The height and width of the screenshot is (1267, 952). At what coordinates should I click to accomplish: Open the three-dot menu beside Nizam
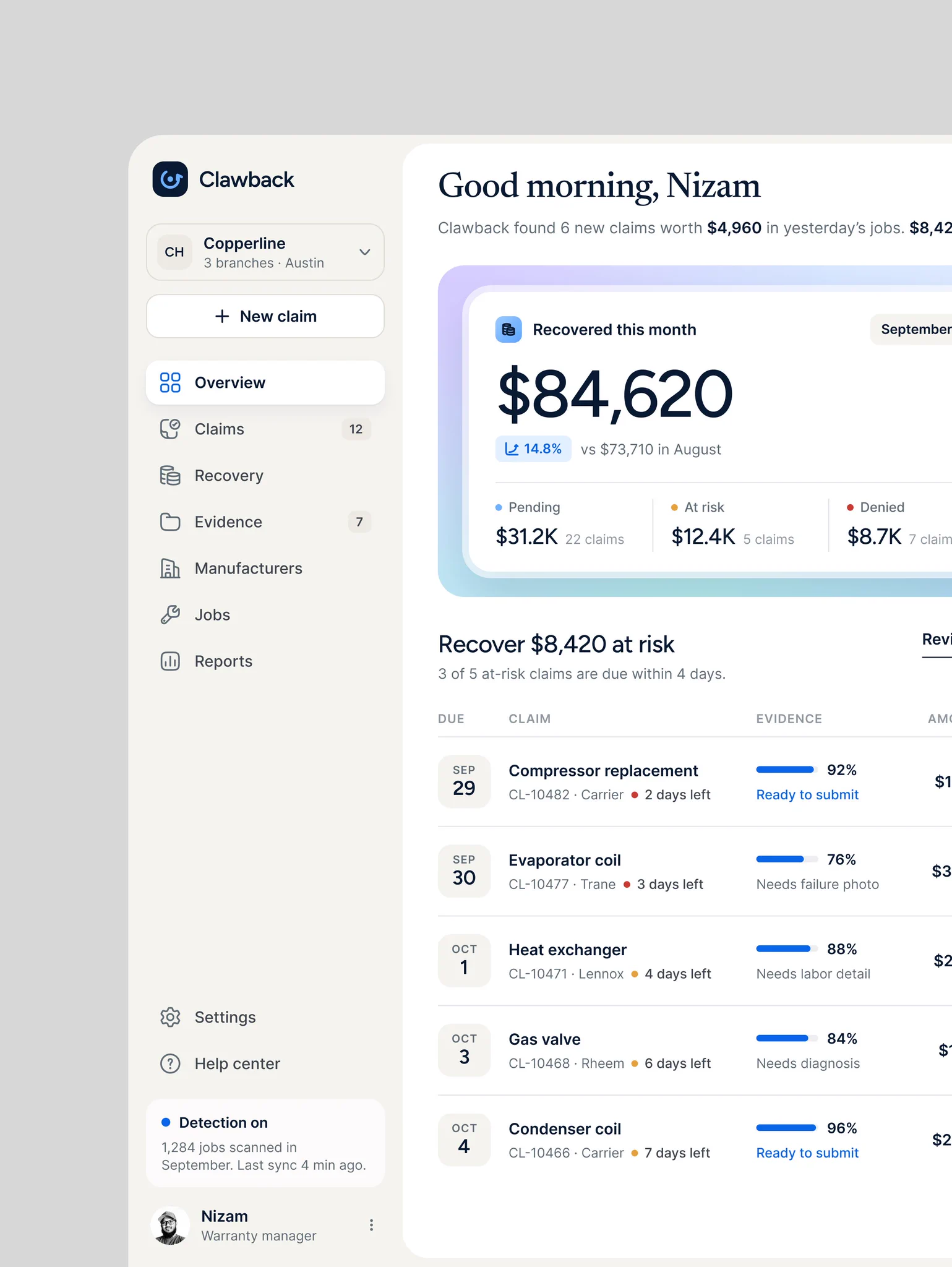click(x=371, y=1225)
